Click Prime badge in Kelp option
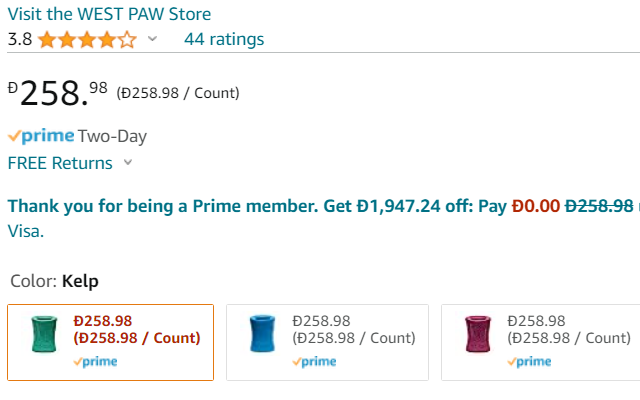 coord(95,362)
